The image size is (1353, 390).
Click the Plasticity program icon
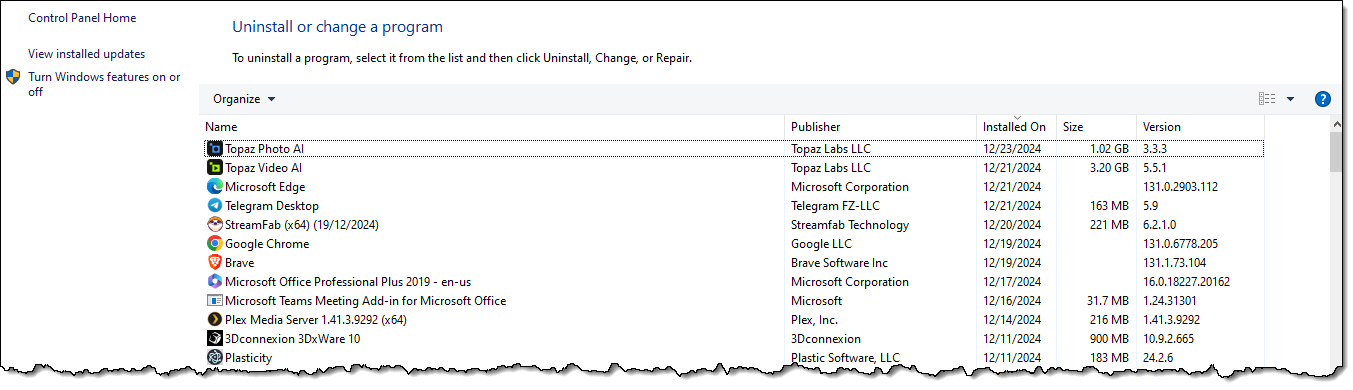point(214,358)
